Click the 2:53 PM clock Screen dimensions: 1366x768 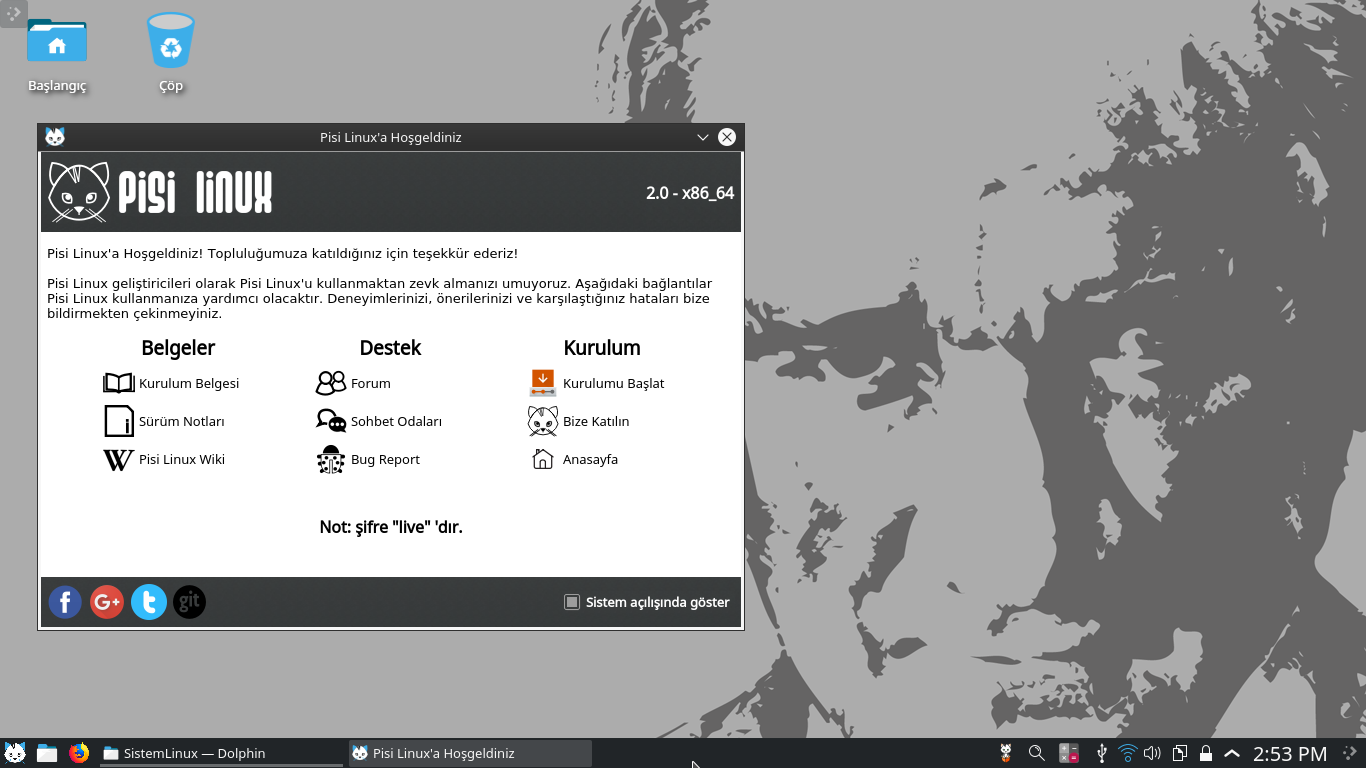click(x=1290, y=753)
